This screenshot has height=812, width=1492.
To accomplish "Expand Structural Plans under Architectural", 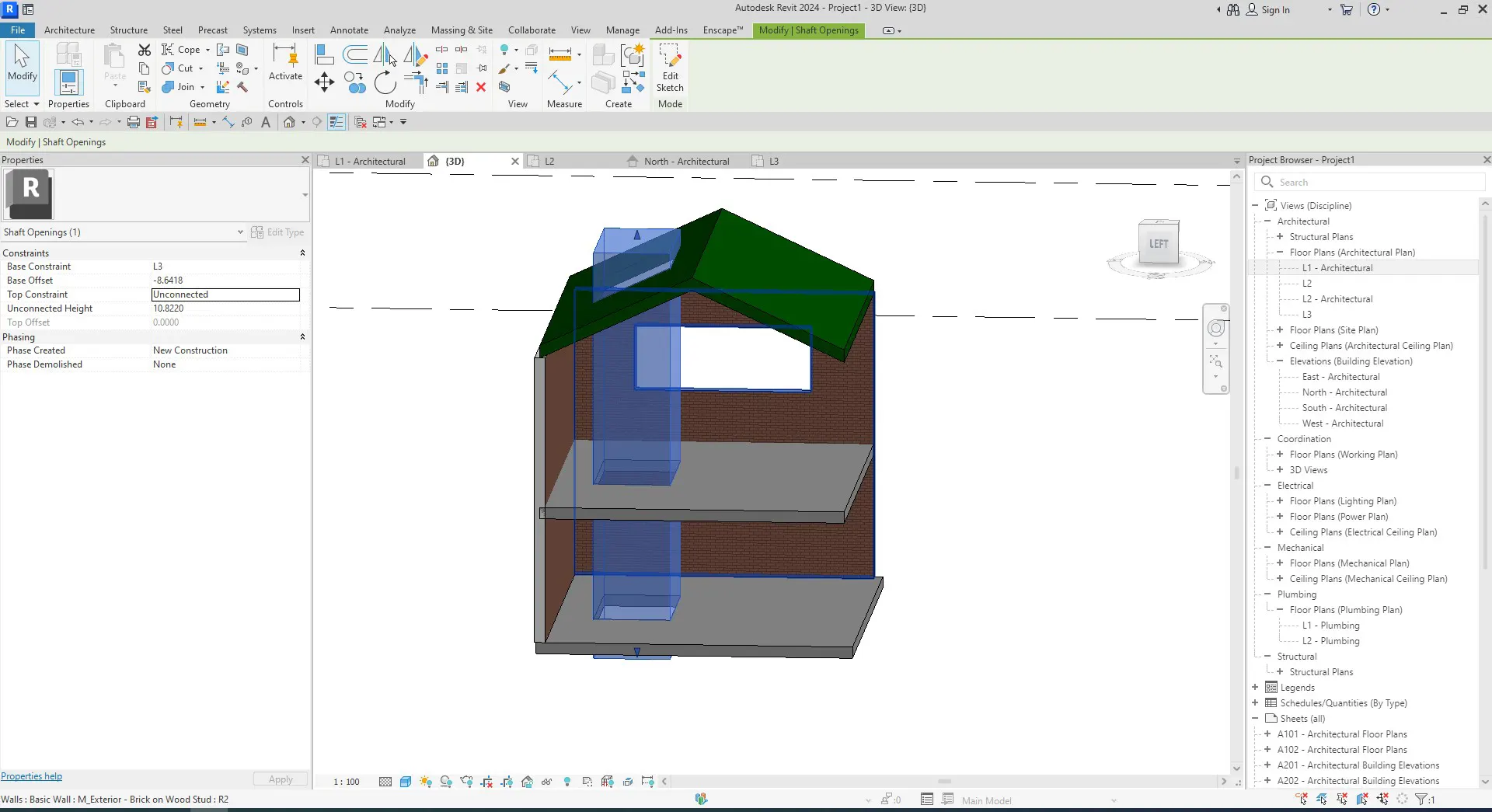I will (1280, 237).
